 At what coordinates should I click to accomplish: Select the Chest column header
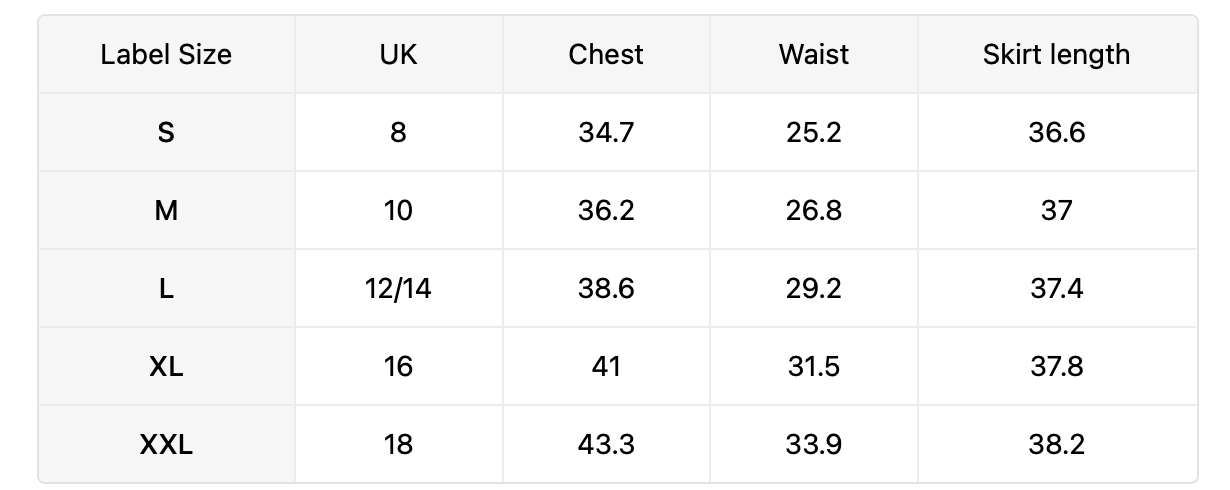pos(606,54)
